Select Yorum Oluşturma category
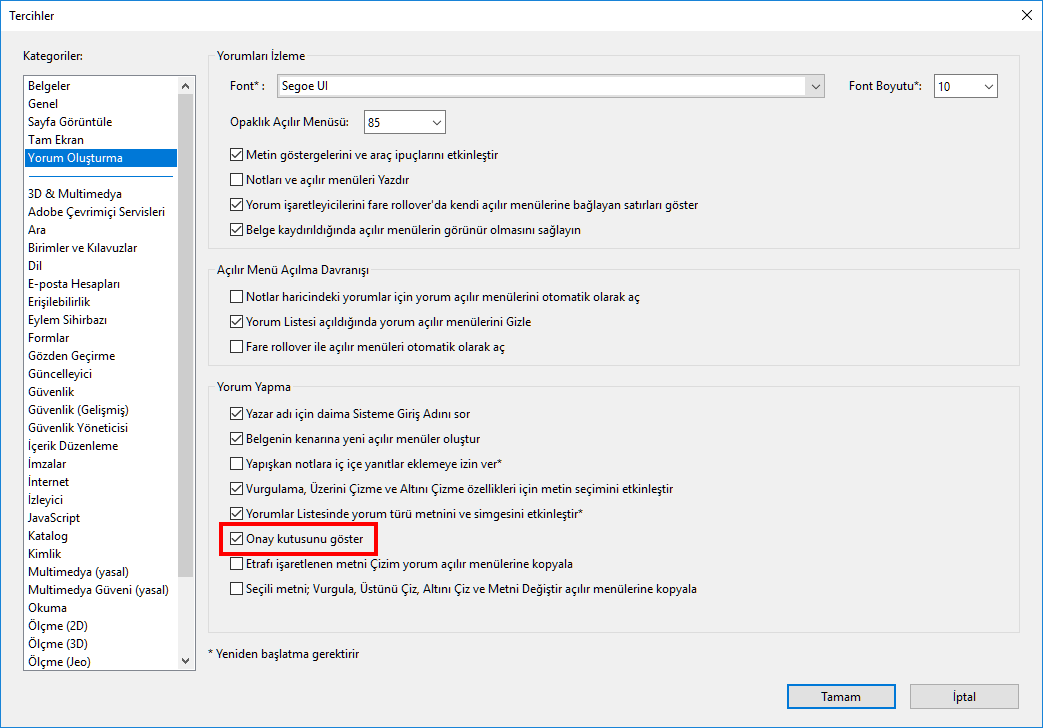The image size is (1043, 728). 101,158
